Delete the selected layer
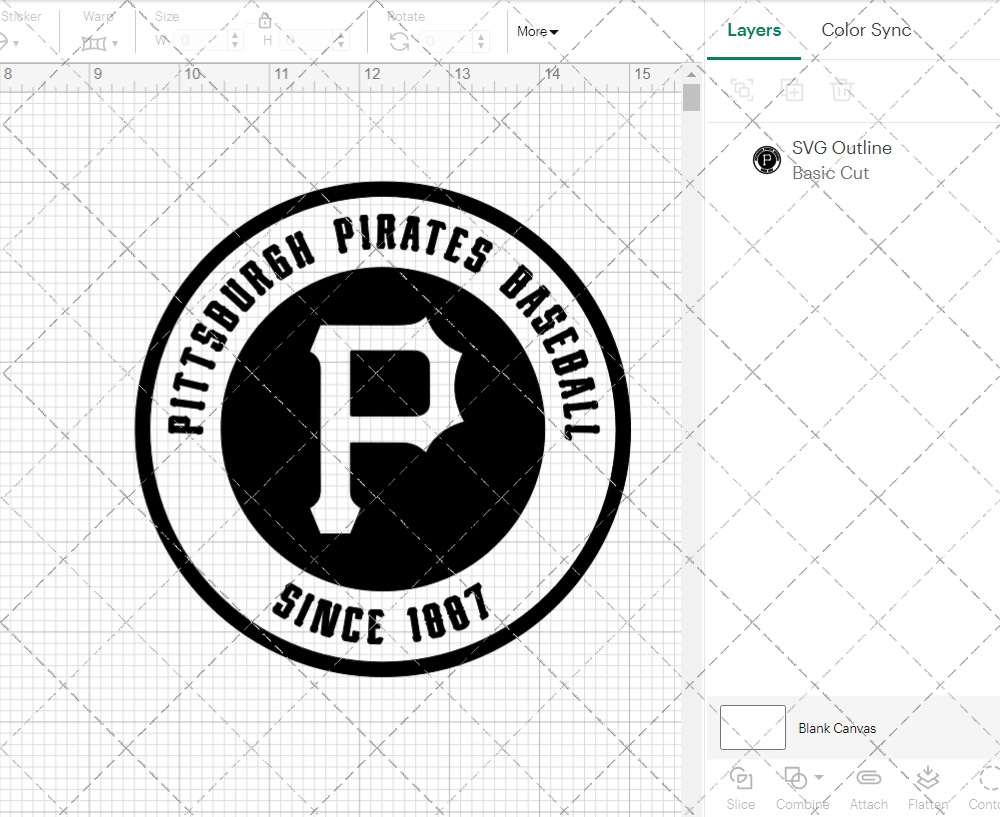 pyautogui.click(x=842, y=91)
